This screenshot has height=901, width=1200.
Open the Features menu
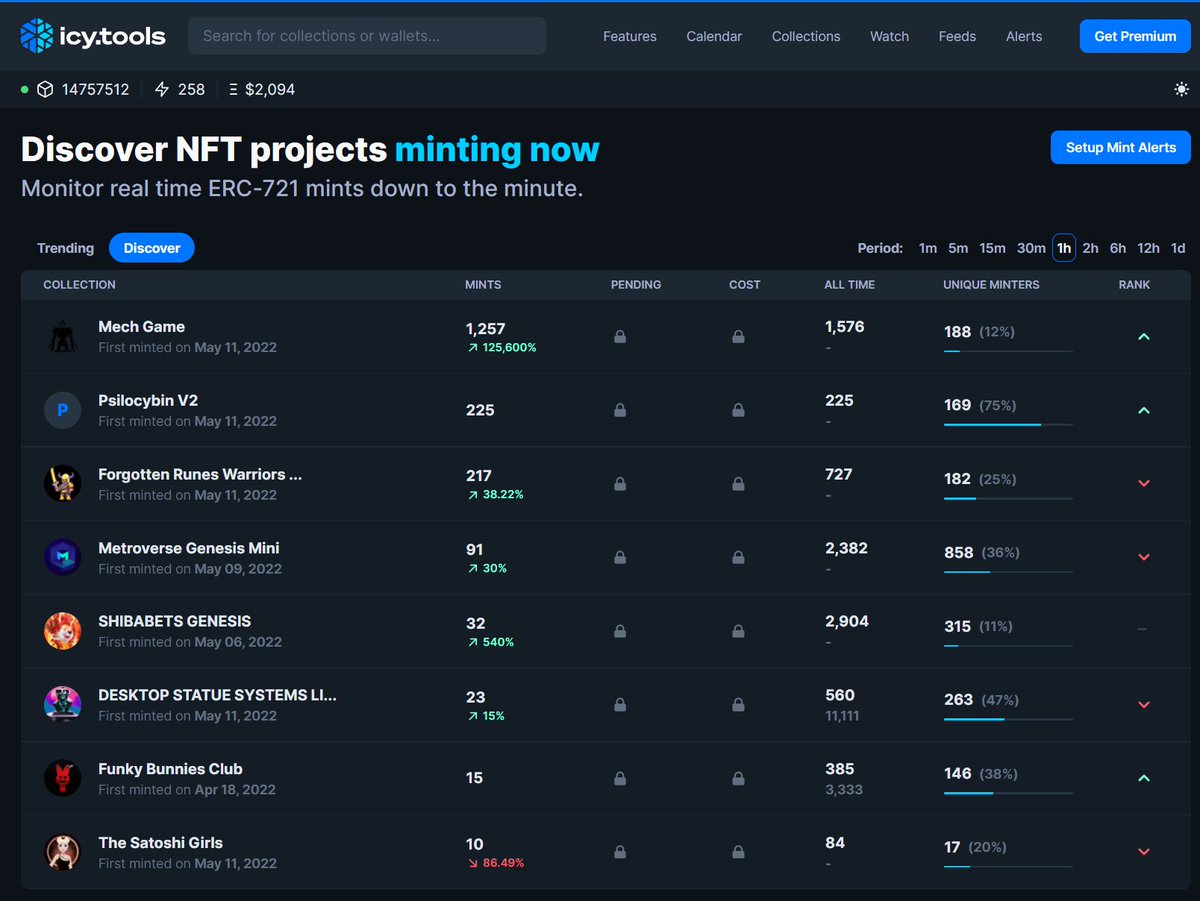coord(630,36)
